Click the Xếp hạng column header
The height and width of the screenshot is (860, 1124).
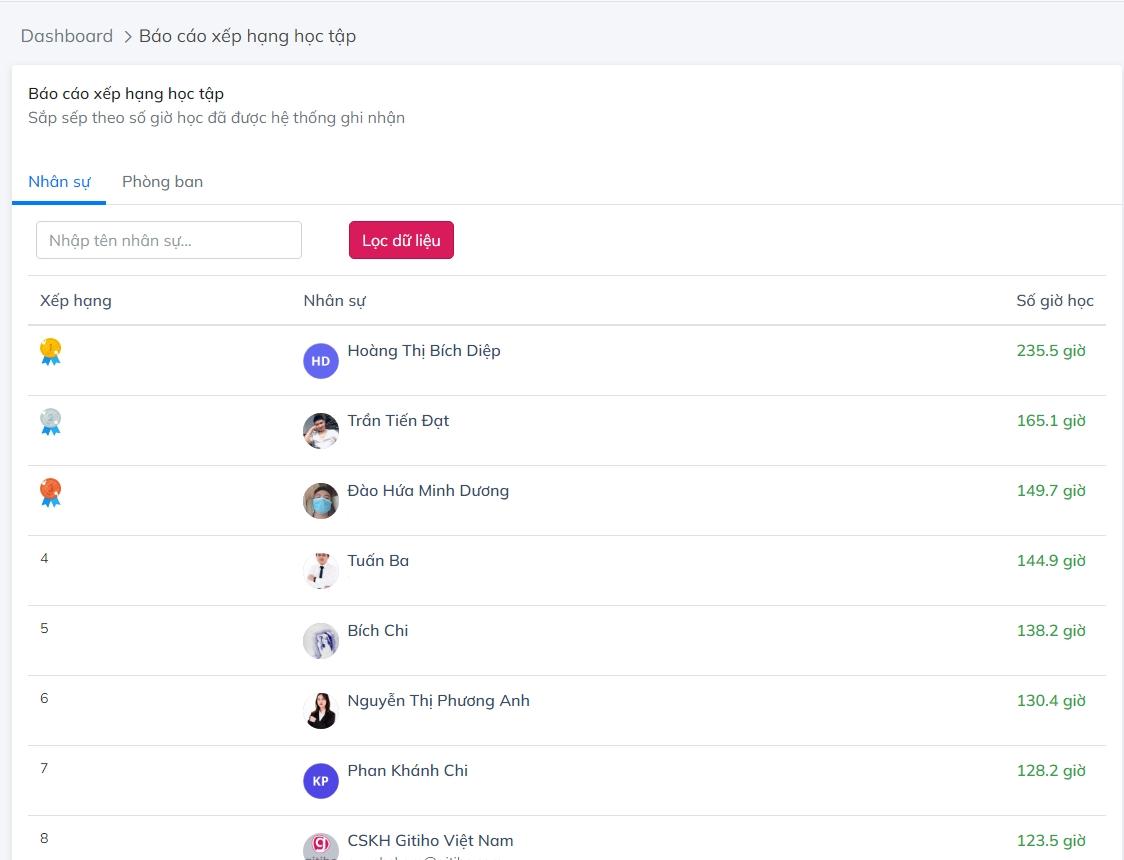76,301
